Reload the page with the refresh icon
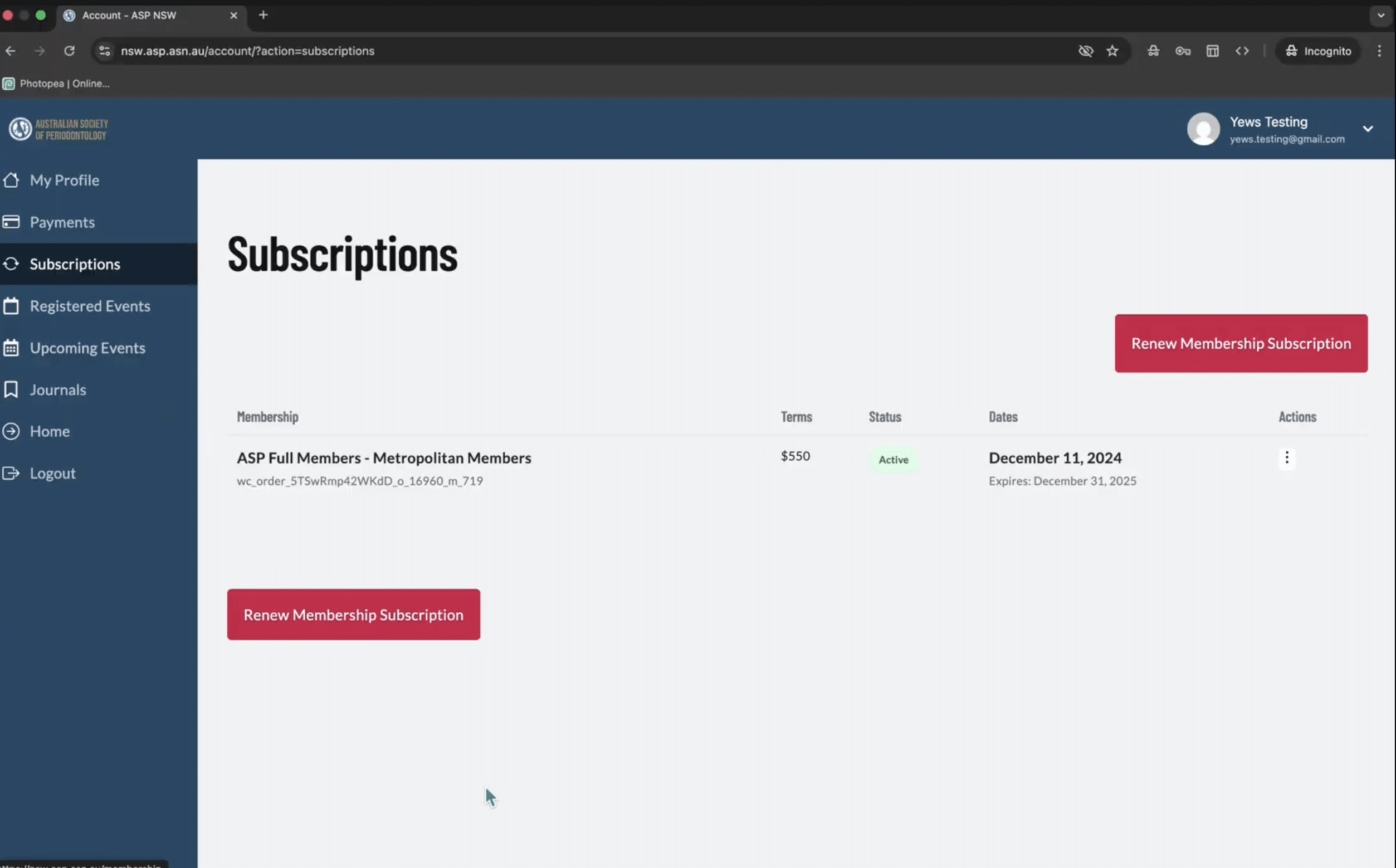 point(70,51)
